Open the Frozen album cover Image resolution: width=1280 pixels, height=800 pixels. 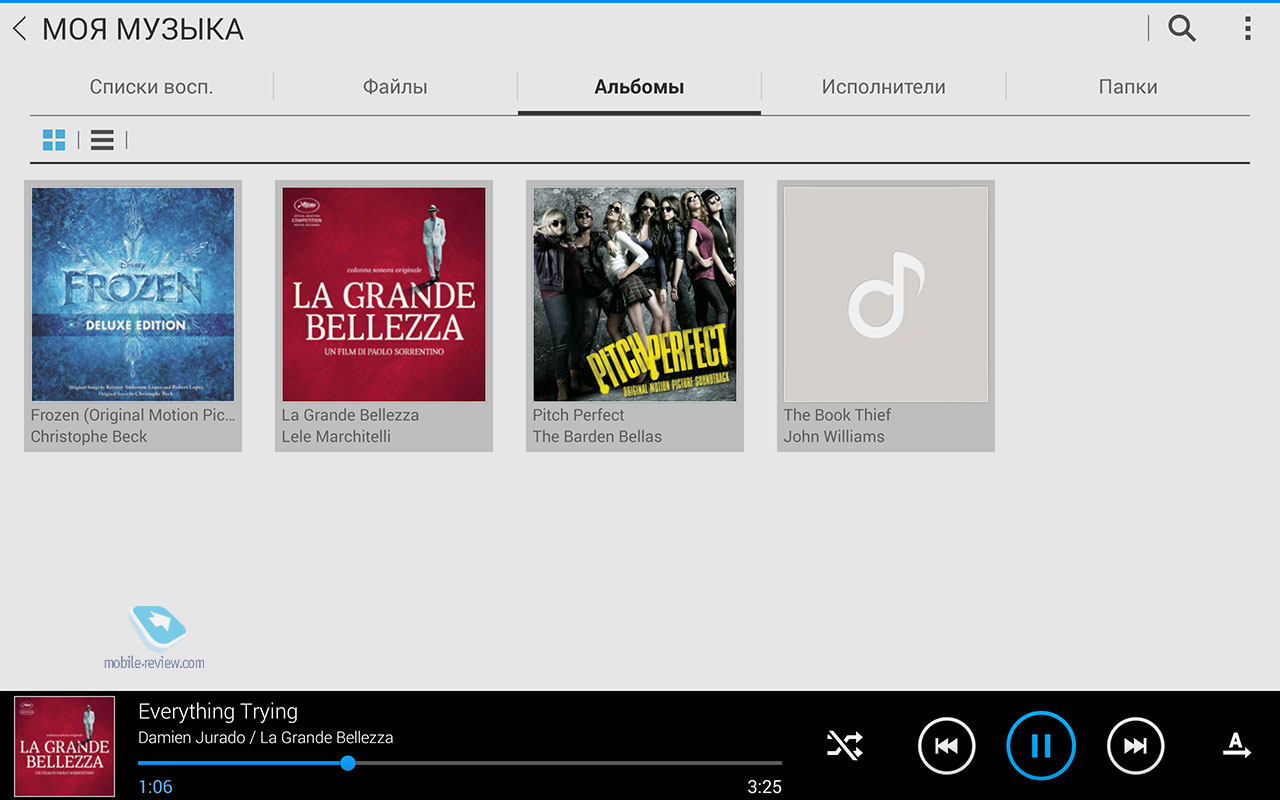coord(133,294)
